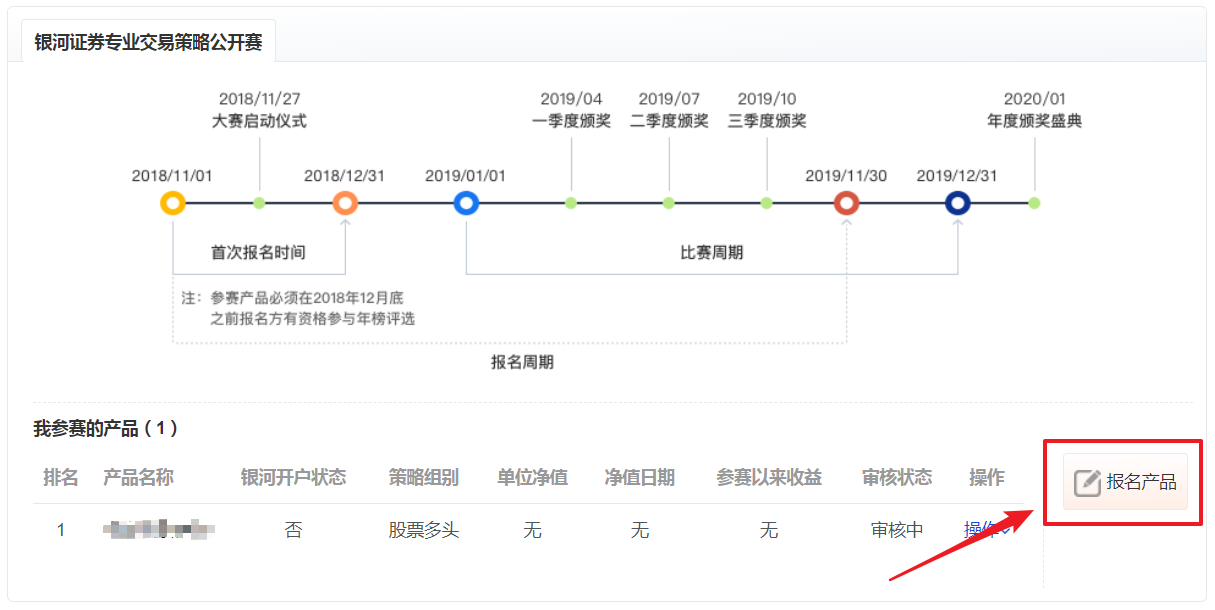Select the 参赛以来收益 column header

(768, 478)
